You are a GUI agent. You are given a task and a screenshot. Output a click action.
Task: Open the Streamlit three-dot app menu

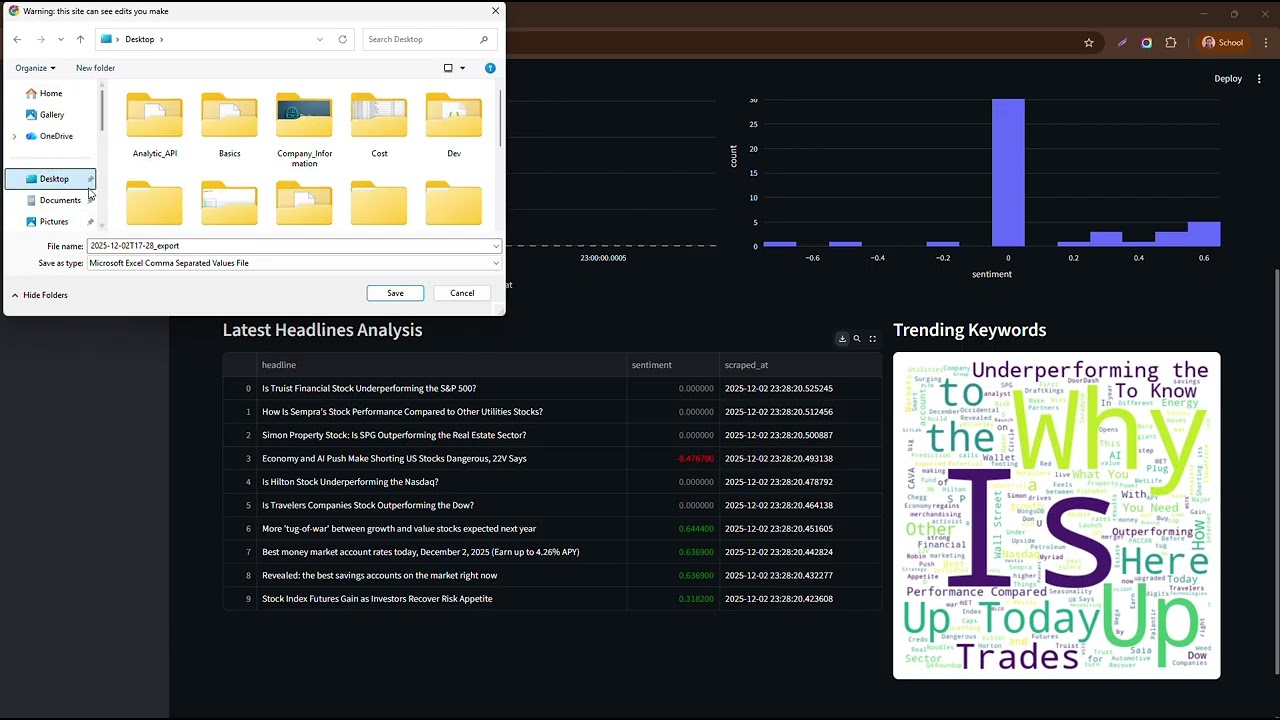point(1258,79)
